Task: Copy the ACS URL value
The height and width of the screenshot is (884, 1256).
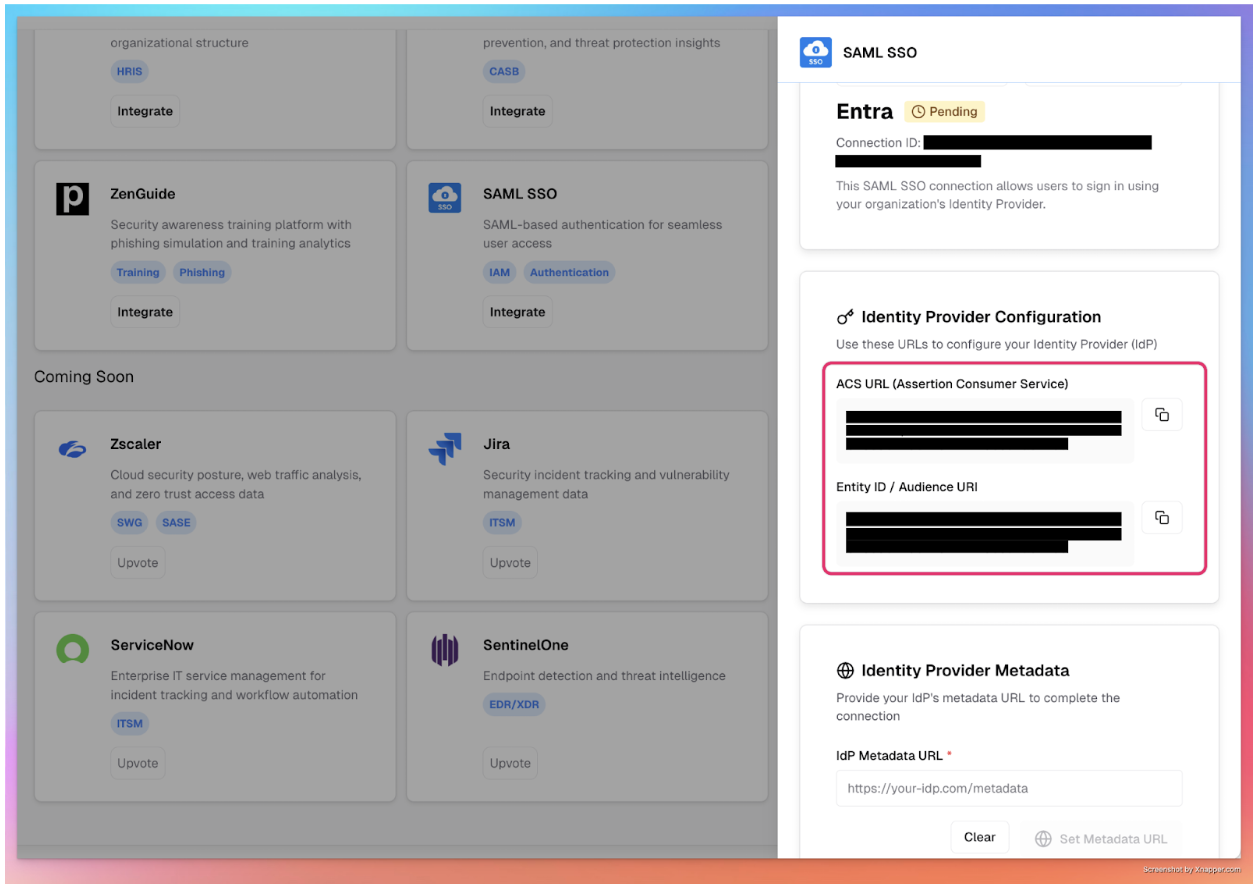Action: pyautogui.click(x=1162, y=414)
